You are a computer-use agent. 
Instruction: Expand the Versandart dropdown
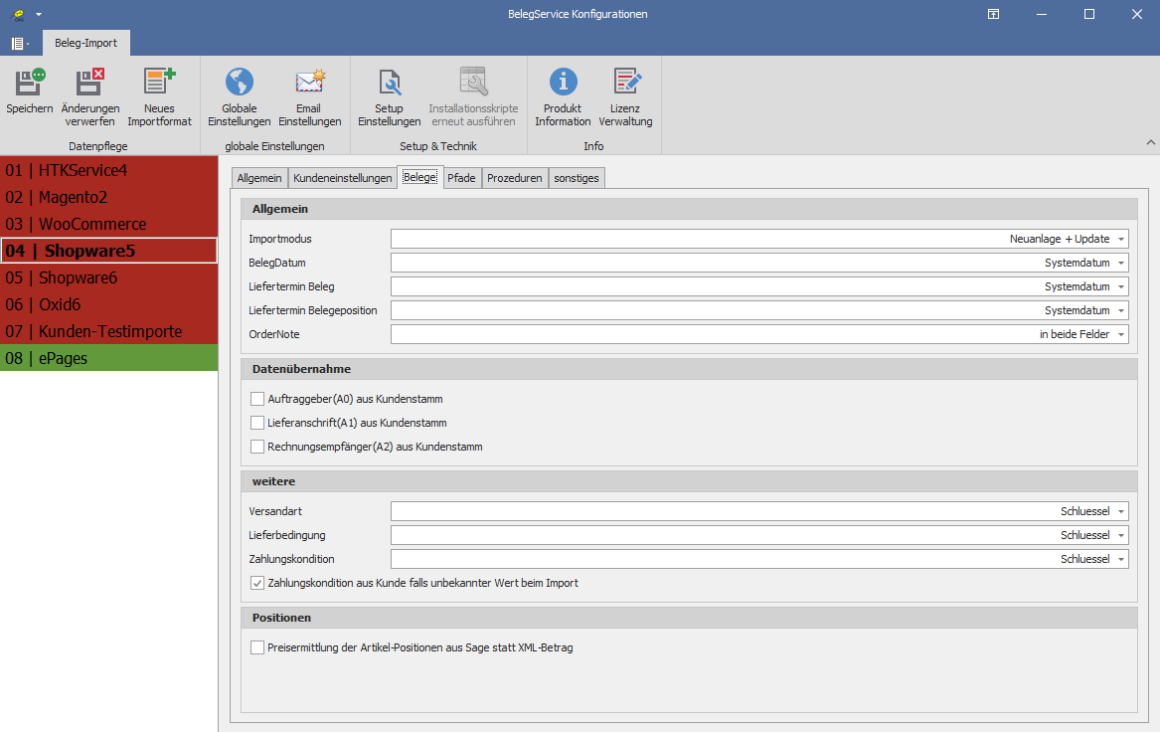pos(1121,512)
